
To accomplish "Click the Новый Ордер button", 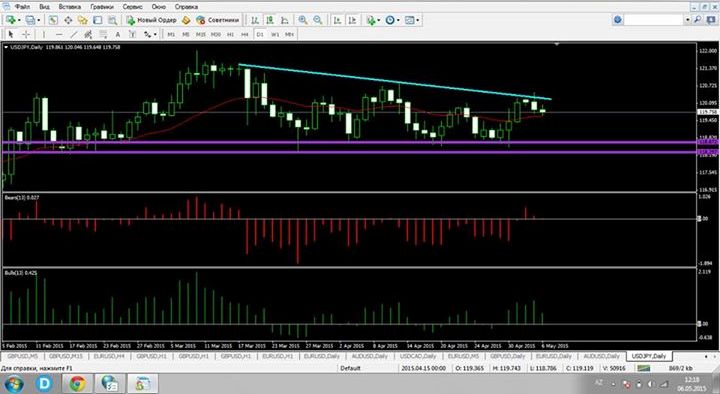I will [x=152, y=20].
